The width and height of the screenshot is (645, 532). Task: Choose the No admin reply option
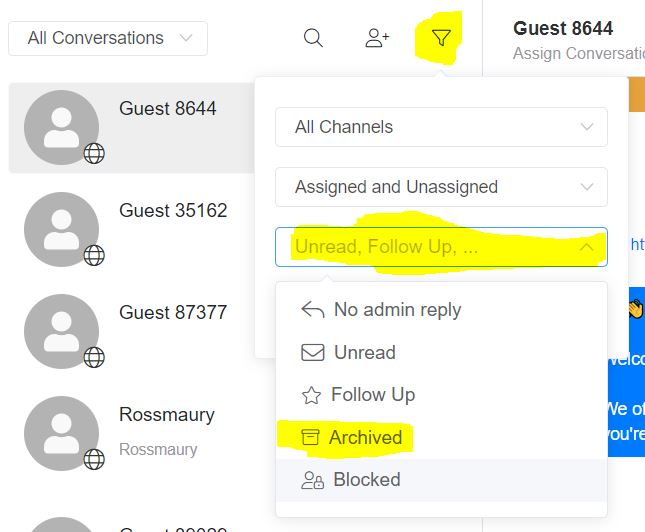[441, 310]
